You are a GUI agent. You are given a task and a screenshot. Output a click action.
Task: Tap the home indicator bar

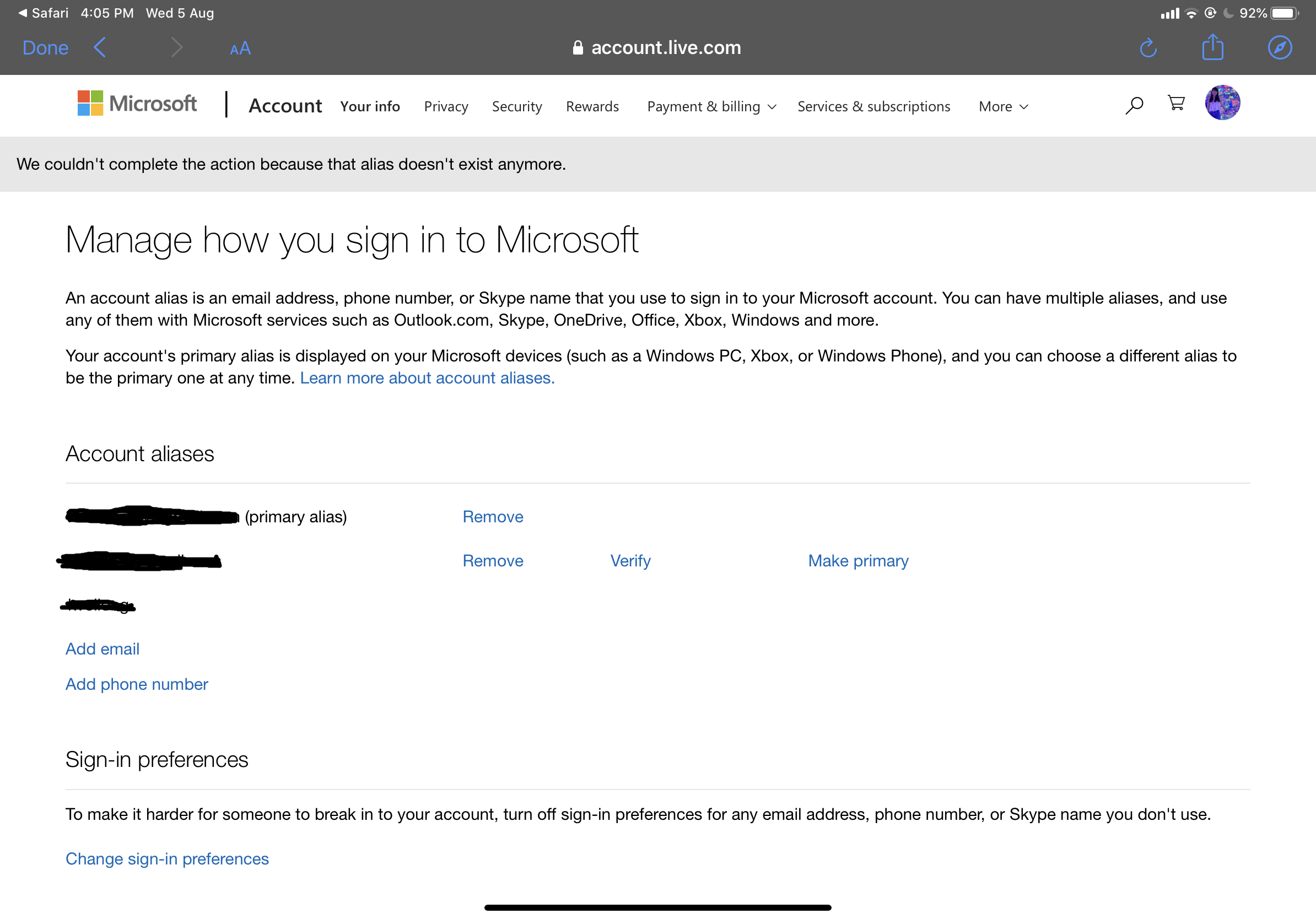[x=657, y=907]
